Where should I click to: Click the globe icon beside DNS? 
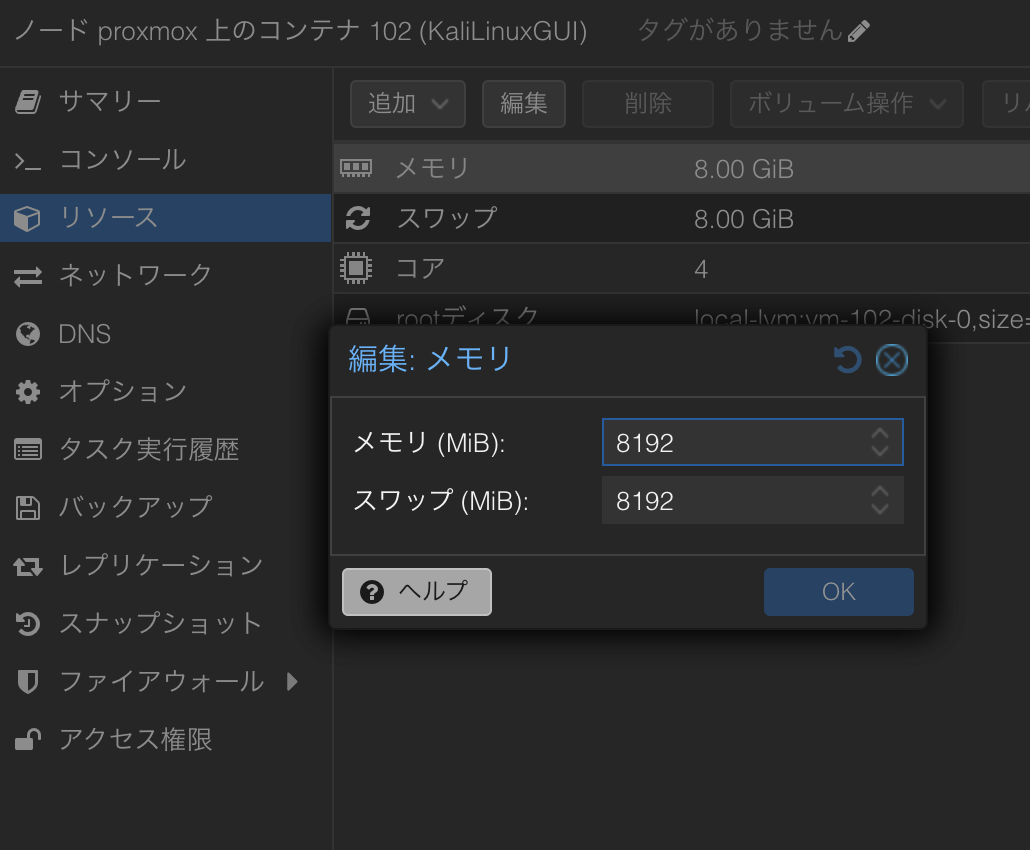click(27, 333)
